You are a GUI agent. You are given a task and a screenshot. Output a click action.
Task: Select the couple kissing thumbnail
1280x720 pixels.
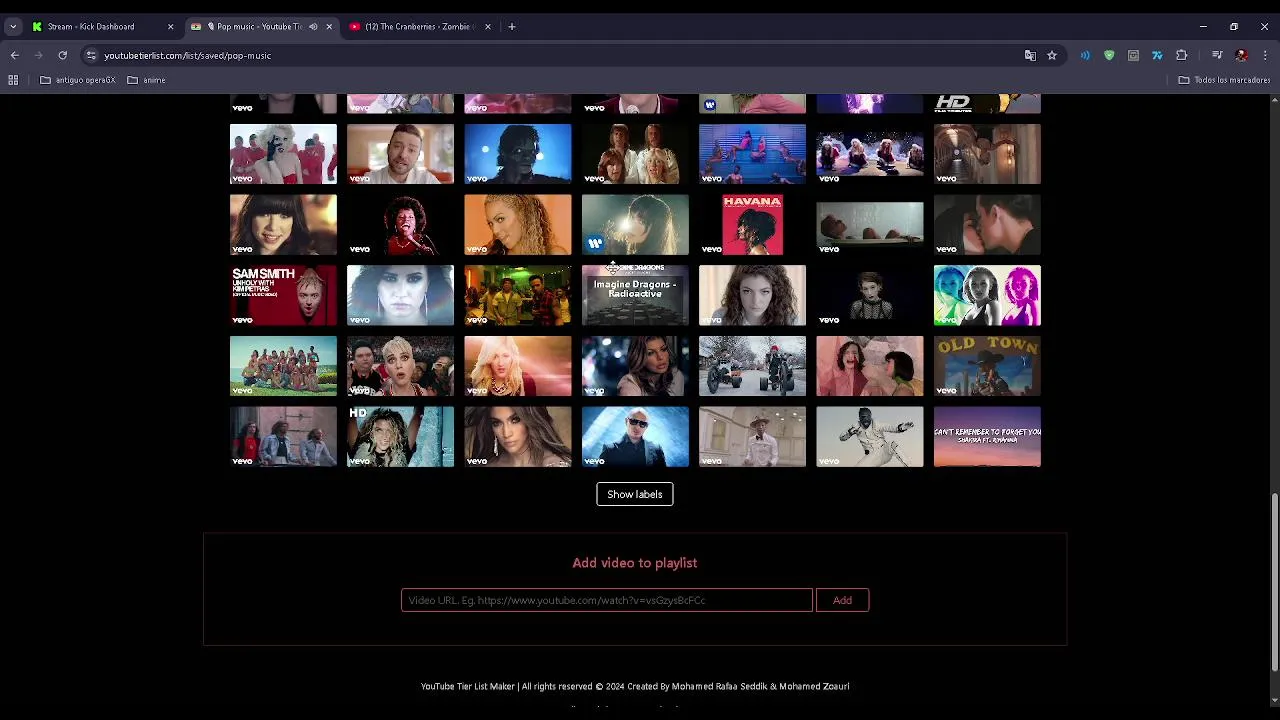coord(987,225)
